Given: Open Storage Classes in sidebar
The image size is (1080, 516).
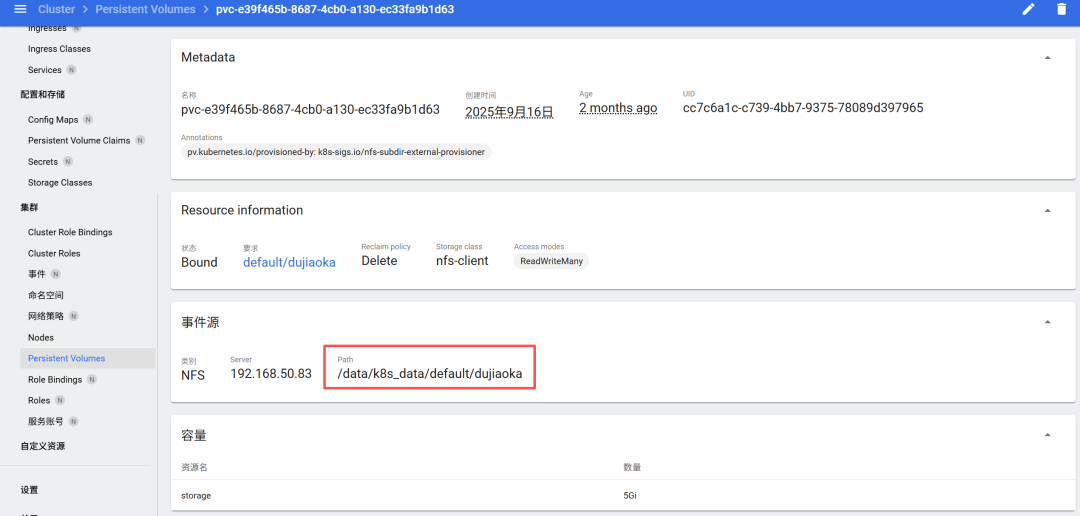Looking at the screenshot, I should click(60, 183).
